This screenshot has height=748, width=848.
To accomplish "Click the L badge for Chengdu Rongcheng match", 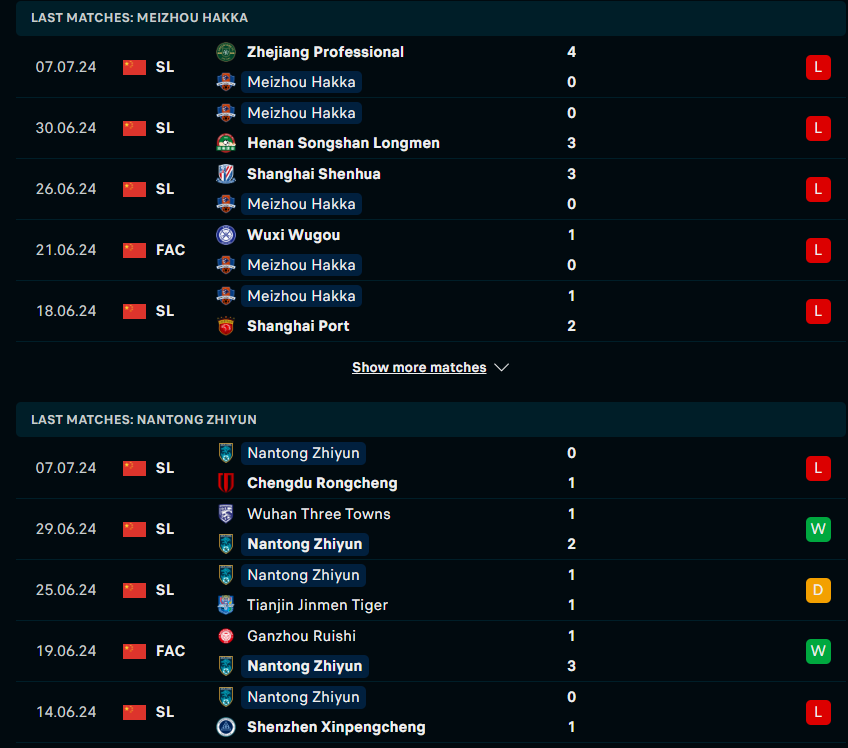I will coord(818,468).
